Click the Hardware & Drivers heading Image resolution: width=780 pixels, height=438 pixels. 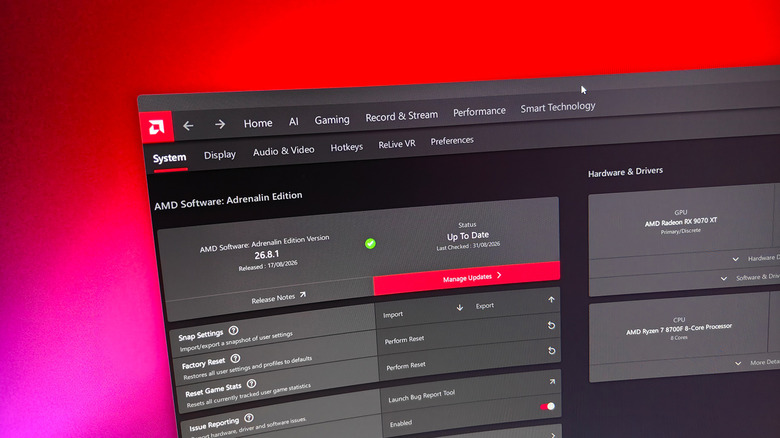coord(625,172)
